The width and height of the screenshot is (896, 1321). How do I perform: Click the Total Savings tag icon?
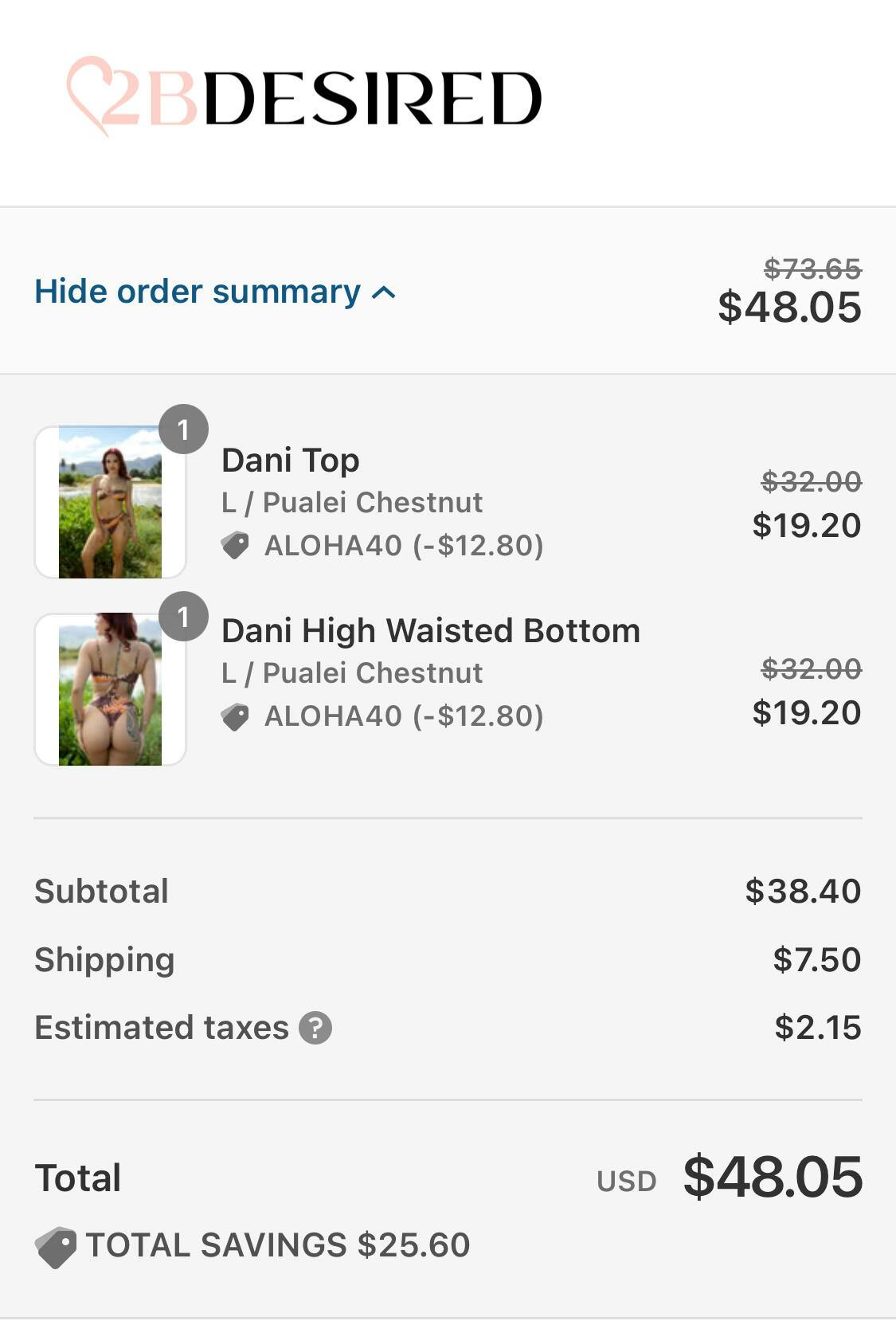pyautogui.click(x=56, y=1247)
